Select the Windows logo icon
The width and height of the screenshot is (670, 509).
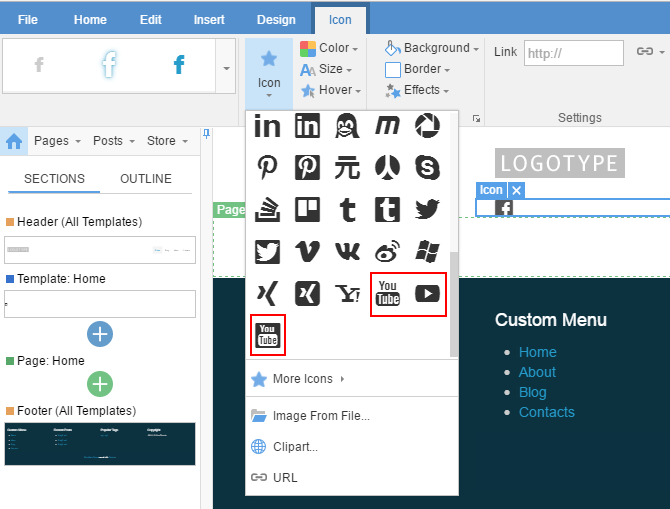tap(427, 251)
